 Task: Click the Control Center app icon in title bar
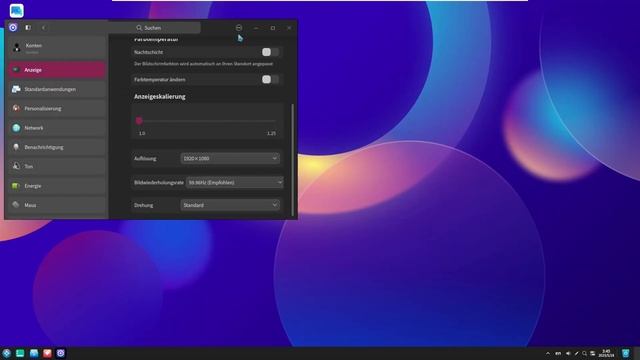pyautogui.click(x=13, y=27)
